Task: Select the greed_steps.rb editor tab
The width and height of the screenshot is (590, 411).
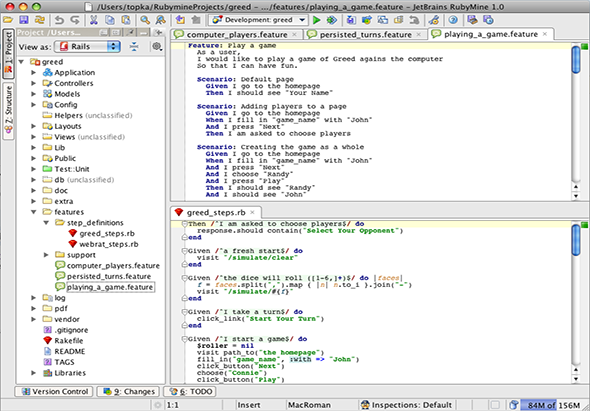Action: coord(216,212)
